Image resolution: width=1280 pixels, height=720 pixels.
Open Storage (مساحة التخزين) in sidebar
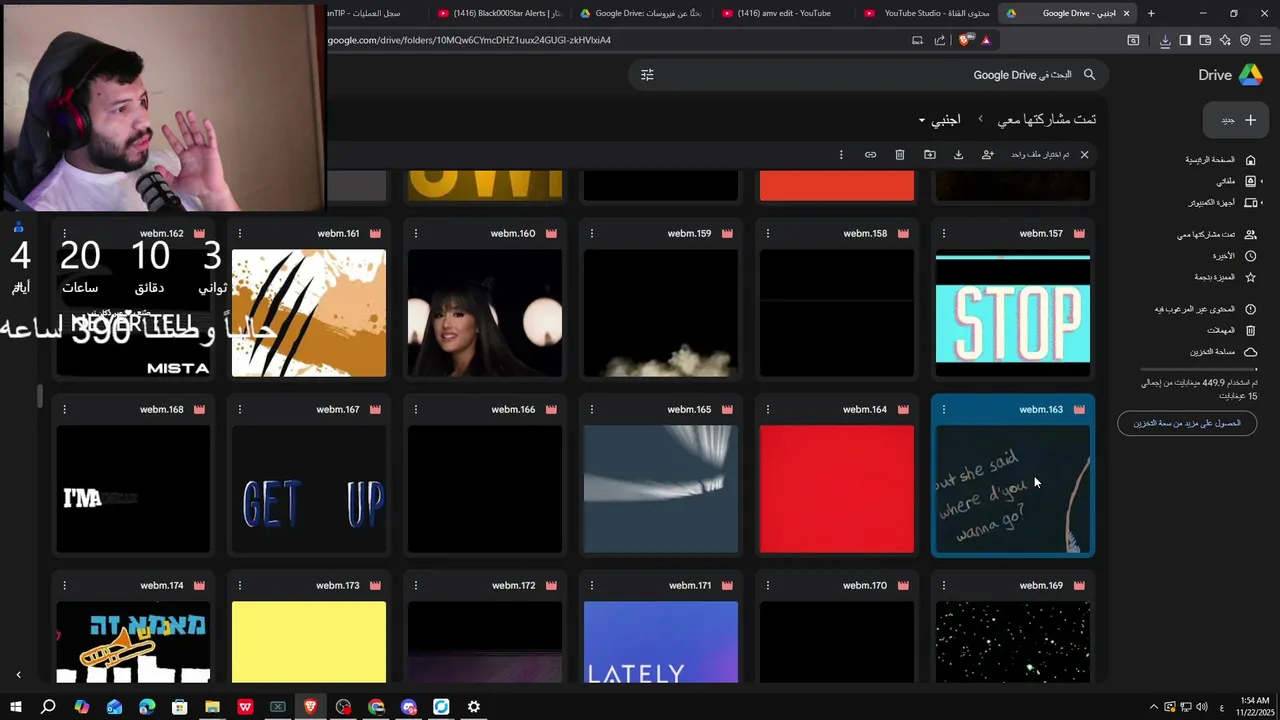click(x=1222, y=352)
